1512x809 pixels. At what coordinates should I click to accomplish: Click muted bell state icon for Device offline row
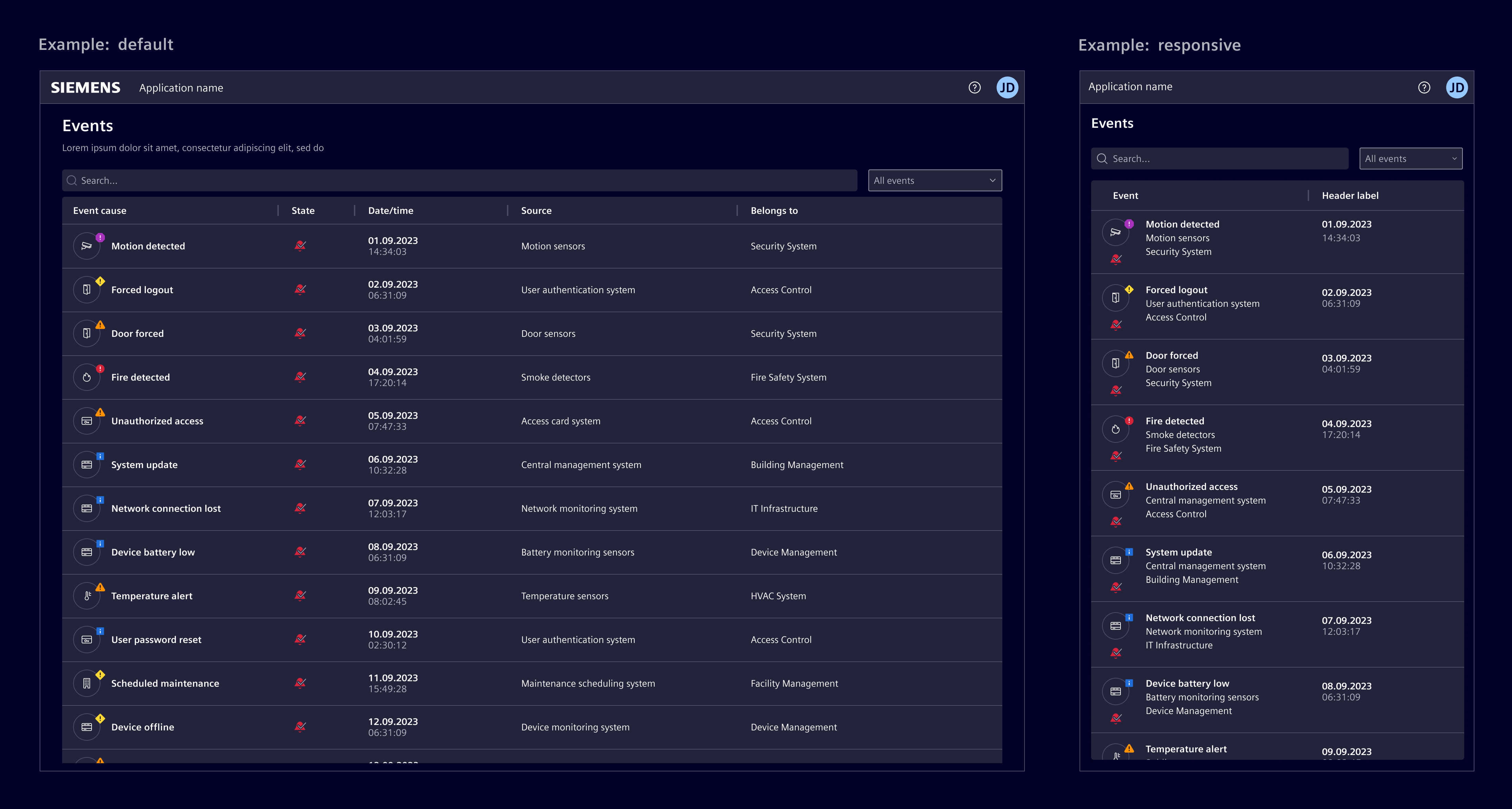click(x=301, y=727)
